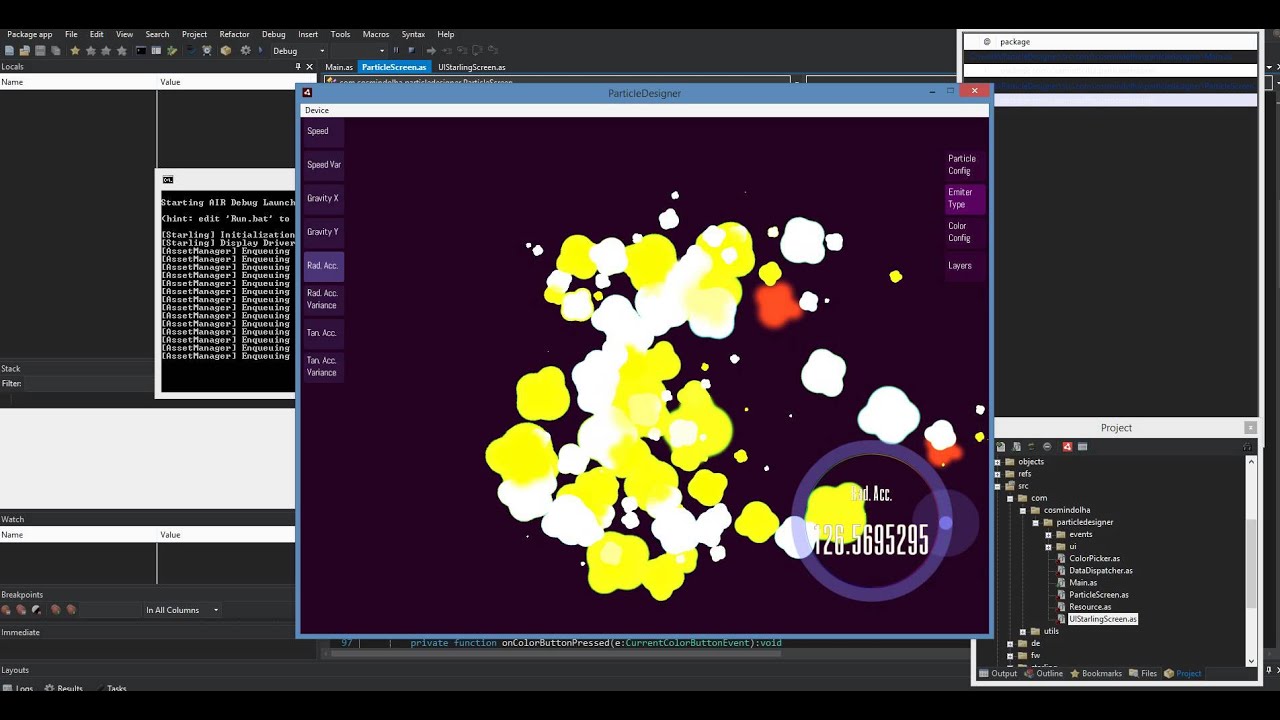
Task: Click the blue Test Project play arrow
Action: 261,50
